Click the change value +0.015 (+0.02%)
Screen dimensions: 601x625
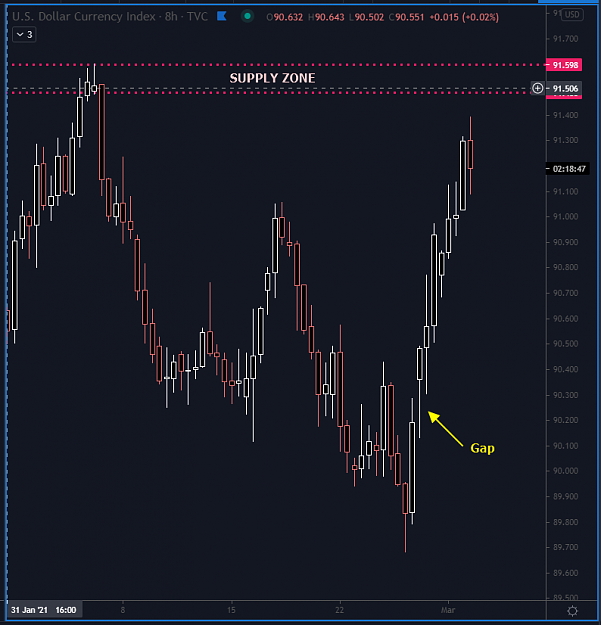[464, 17]
